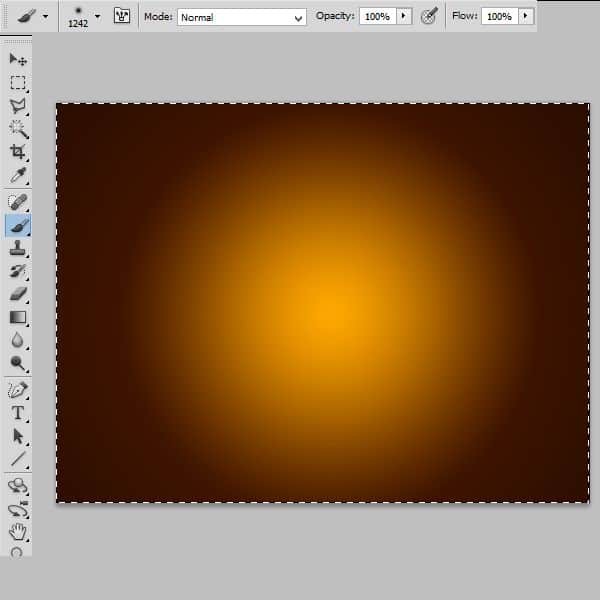Viewport: 600px width, 600px height.
Task: Open the Opacity slider arrow
Action: click(x=404, y=16)
